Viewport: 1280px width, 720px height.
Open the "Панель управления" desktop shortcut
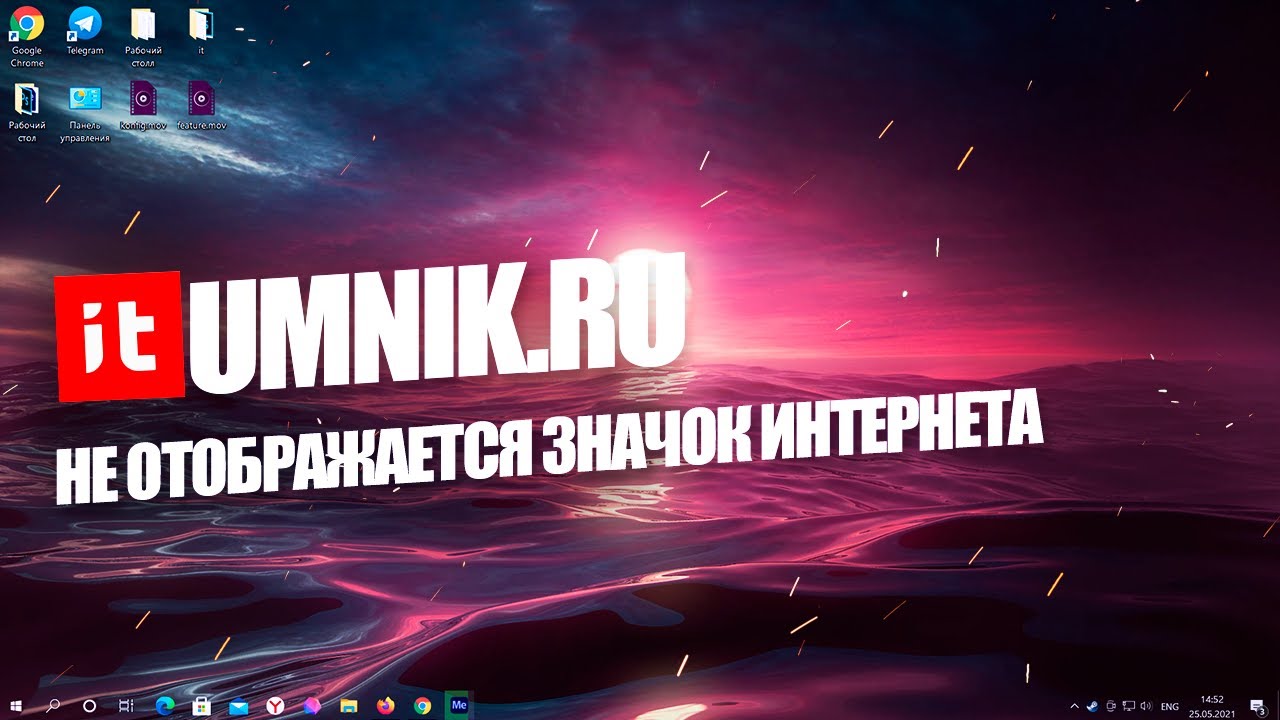click(x=85, y=113)
